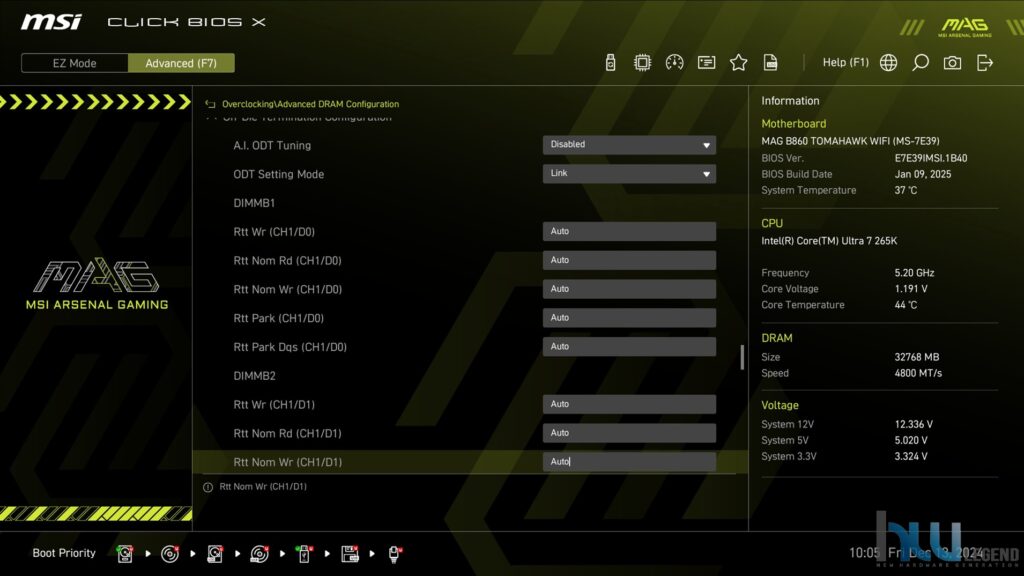Click the file document icon in the toolbar
The image size is (1024, 576).
tap(771, 63)
